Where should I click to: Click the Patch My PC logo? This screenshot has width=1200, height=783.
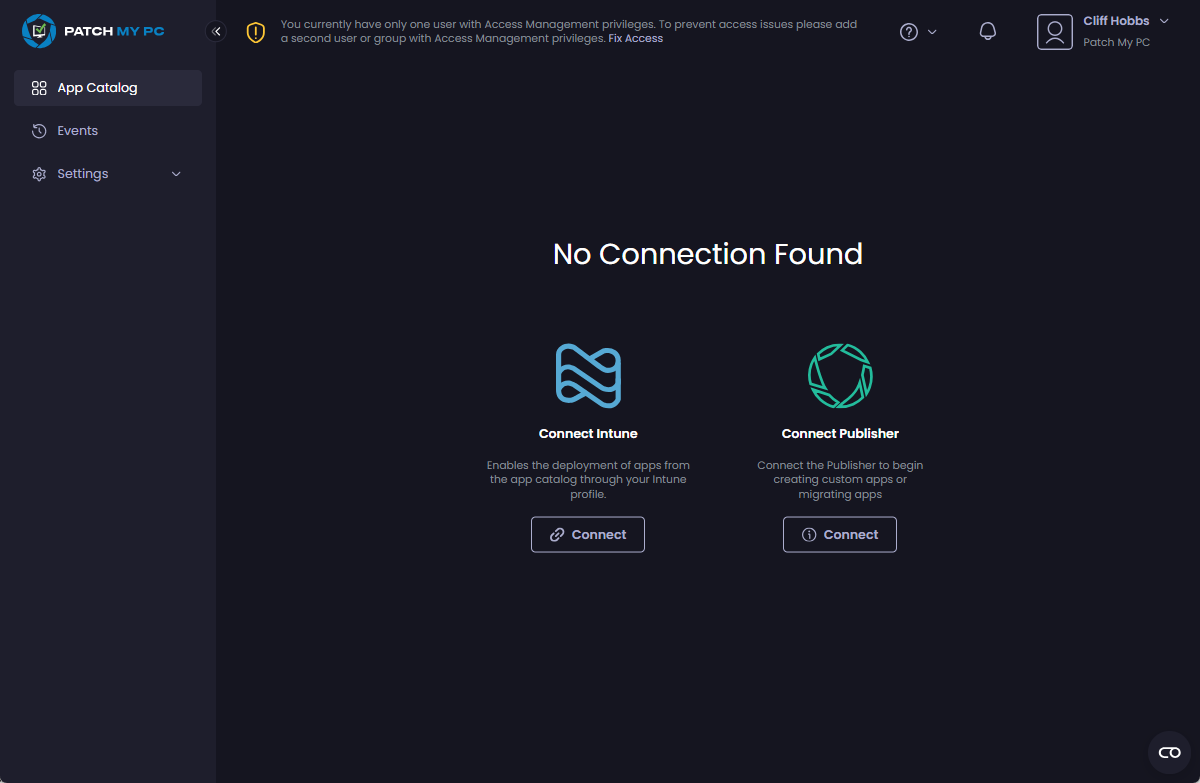[93, 31]
